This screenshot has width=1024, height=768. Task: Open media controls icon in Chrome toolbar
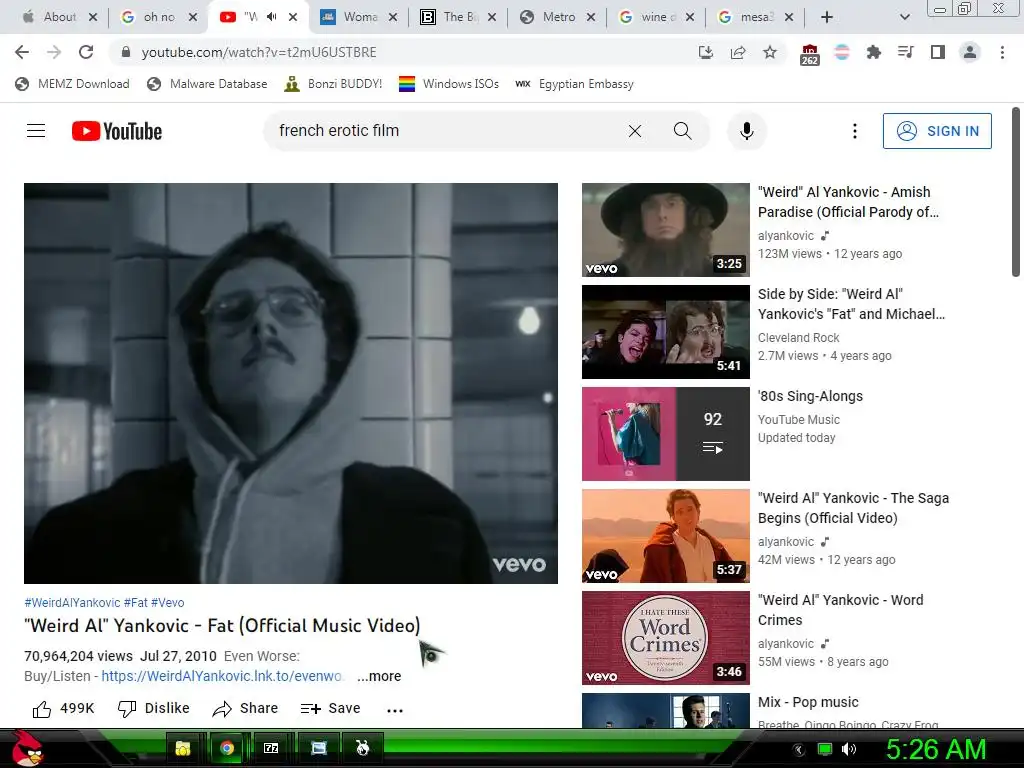[x=906, y=52]
